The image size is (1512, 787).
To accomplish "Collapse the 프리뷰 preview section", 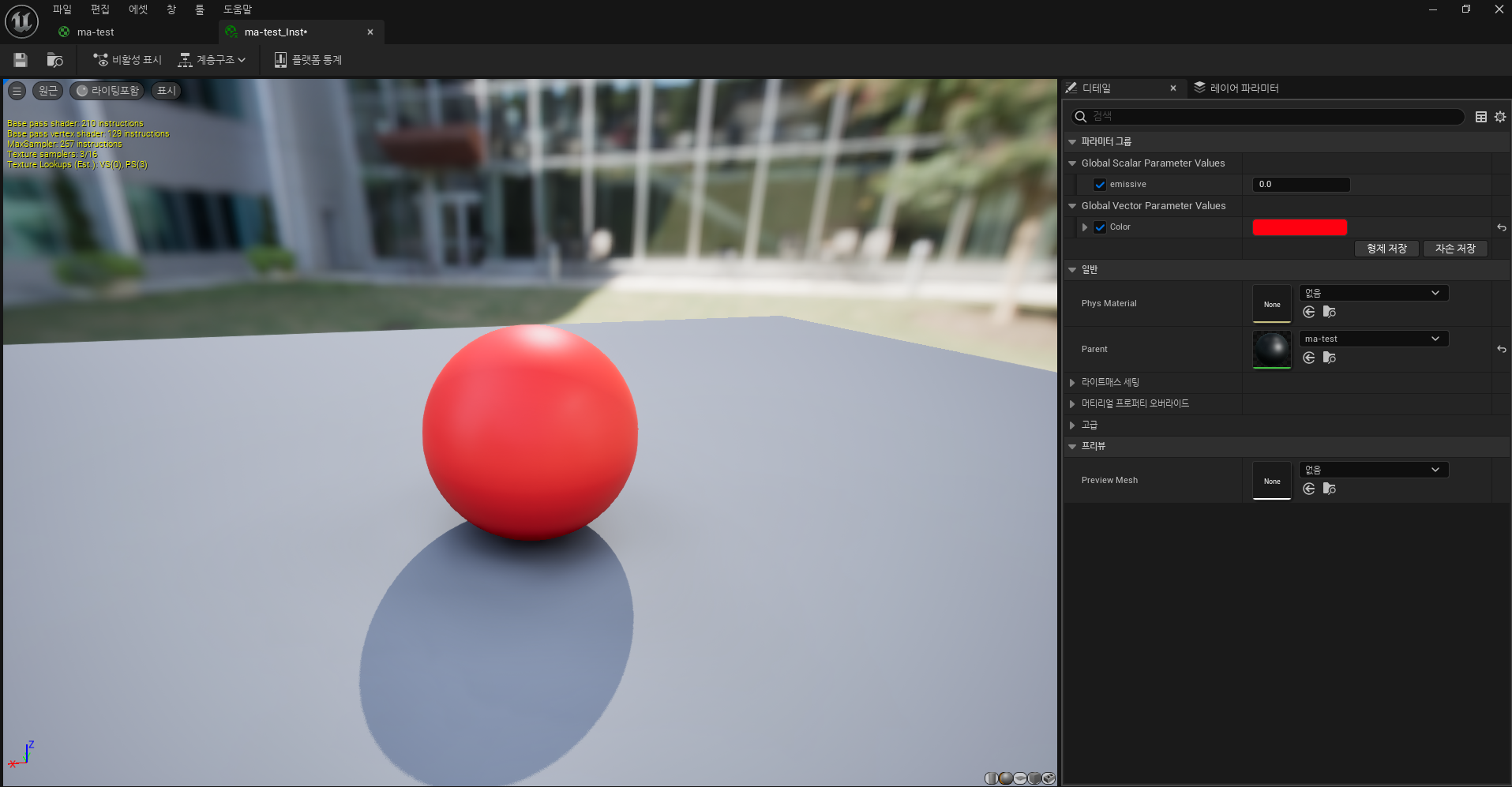I will pyautogui.click(x=1072, y=446).
